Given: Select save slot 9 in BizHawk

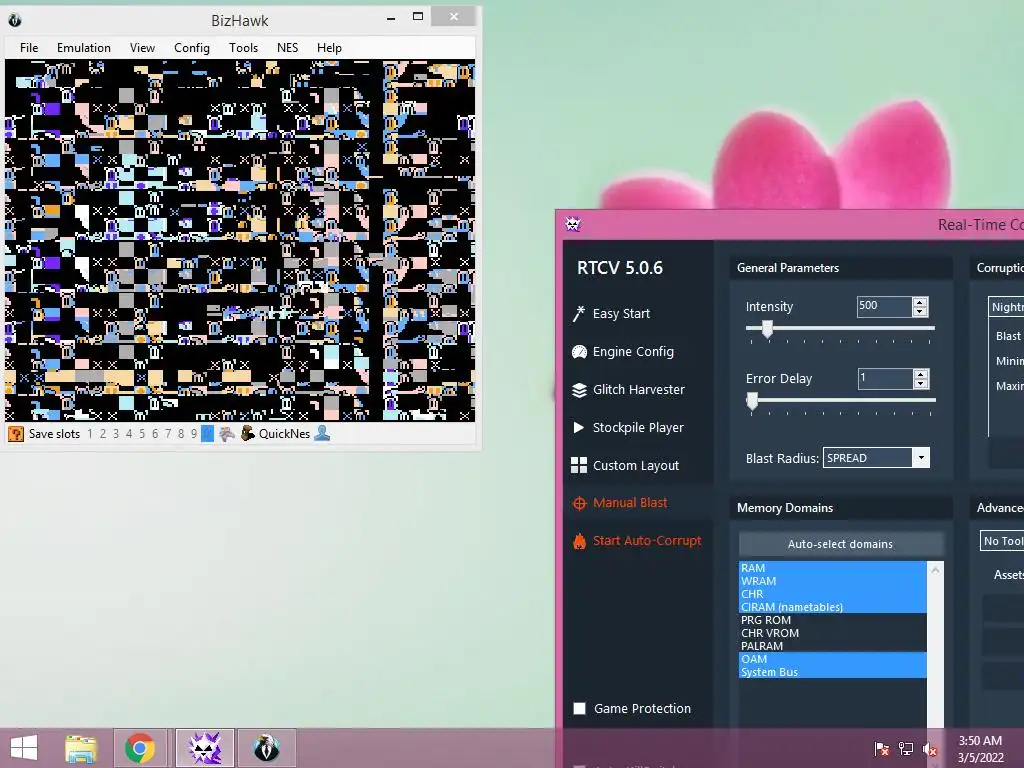Looking at the screenshot, I should point(194,434).
